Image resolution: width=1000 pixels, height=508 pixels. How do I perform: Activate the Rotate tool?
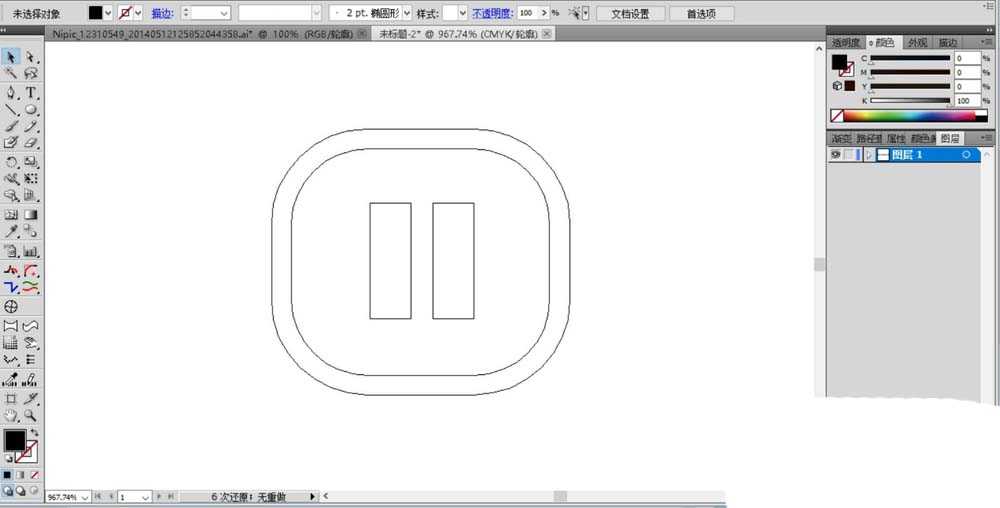(11, 162)
